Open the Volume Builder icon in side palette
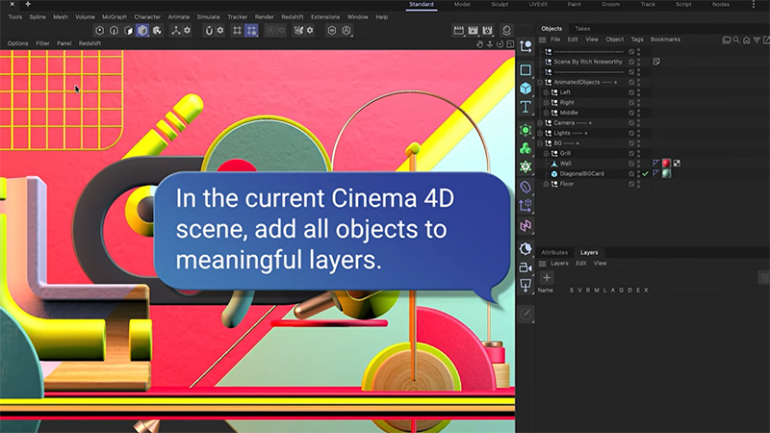The image size is (770, 433). point(525,167)
